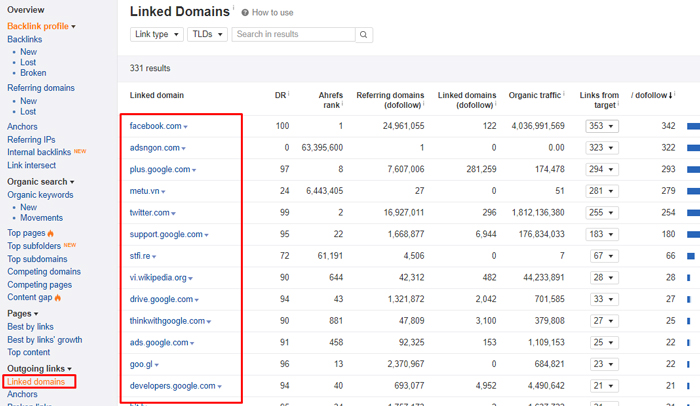Expand plus.google.com links 294 dropdown
Screen dimensions: 700x406
click(602, 169)
